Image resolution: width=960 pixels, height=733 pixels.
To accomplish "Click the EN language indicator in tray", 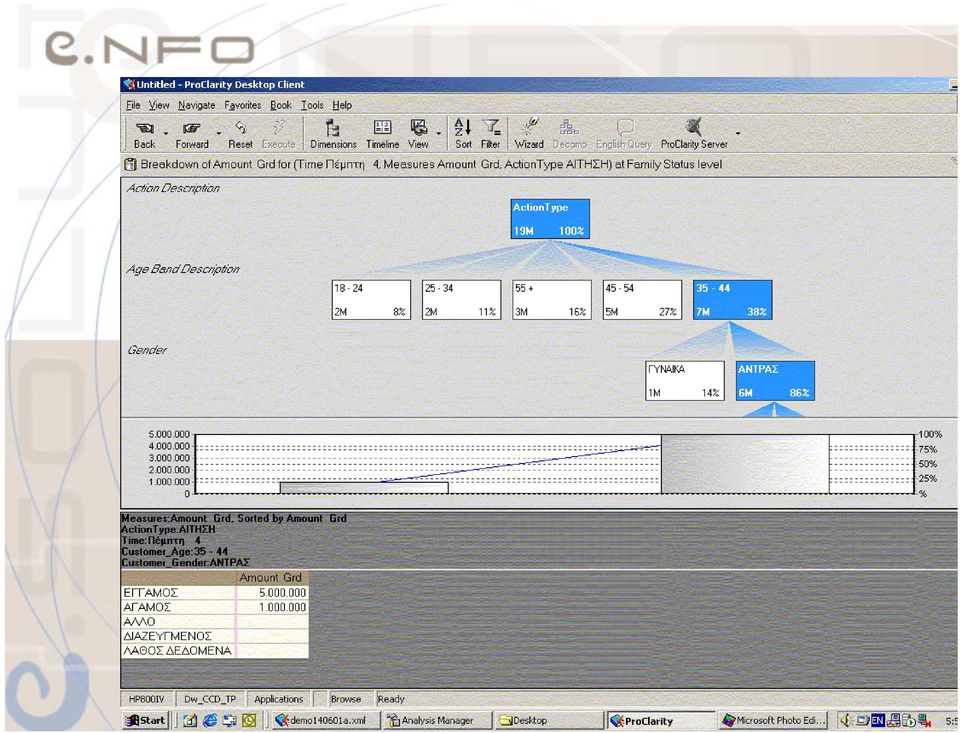I will [878, 720].
